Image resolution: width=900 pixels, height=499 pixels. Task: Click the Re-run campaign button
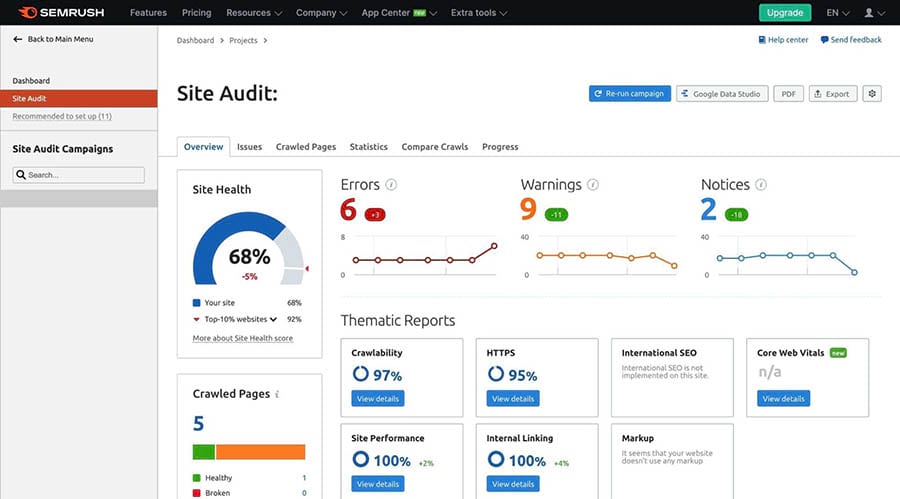tap(629, 94)
